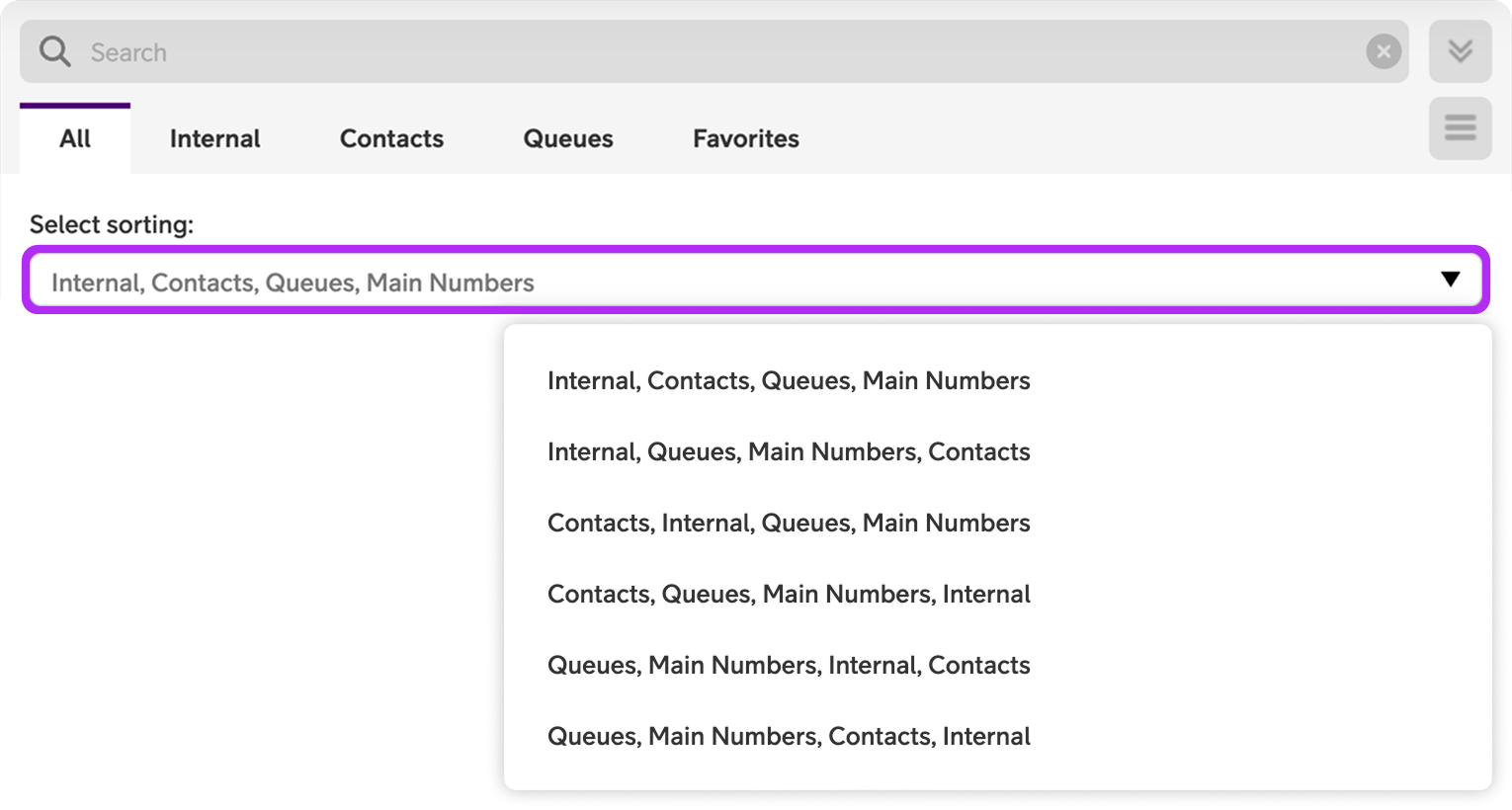Image resolution: width=1512 pixels, height=810 pixels.
Task: Click the blank area below the sorting options
Action: point(247,361)
